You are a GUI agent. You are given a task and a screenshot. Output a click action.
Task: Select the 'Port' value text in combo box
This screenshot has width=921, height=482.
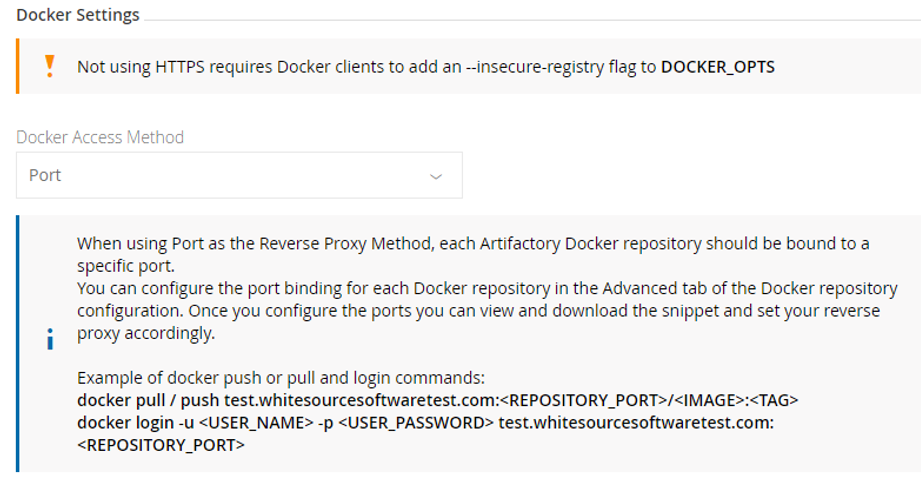[x=45, y=175]
